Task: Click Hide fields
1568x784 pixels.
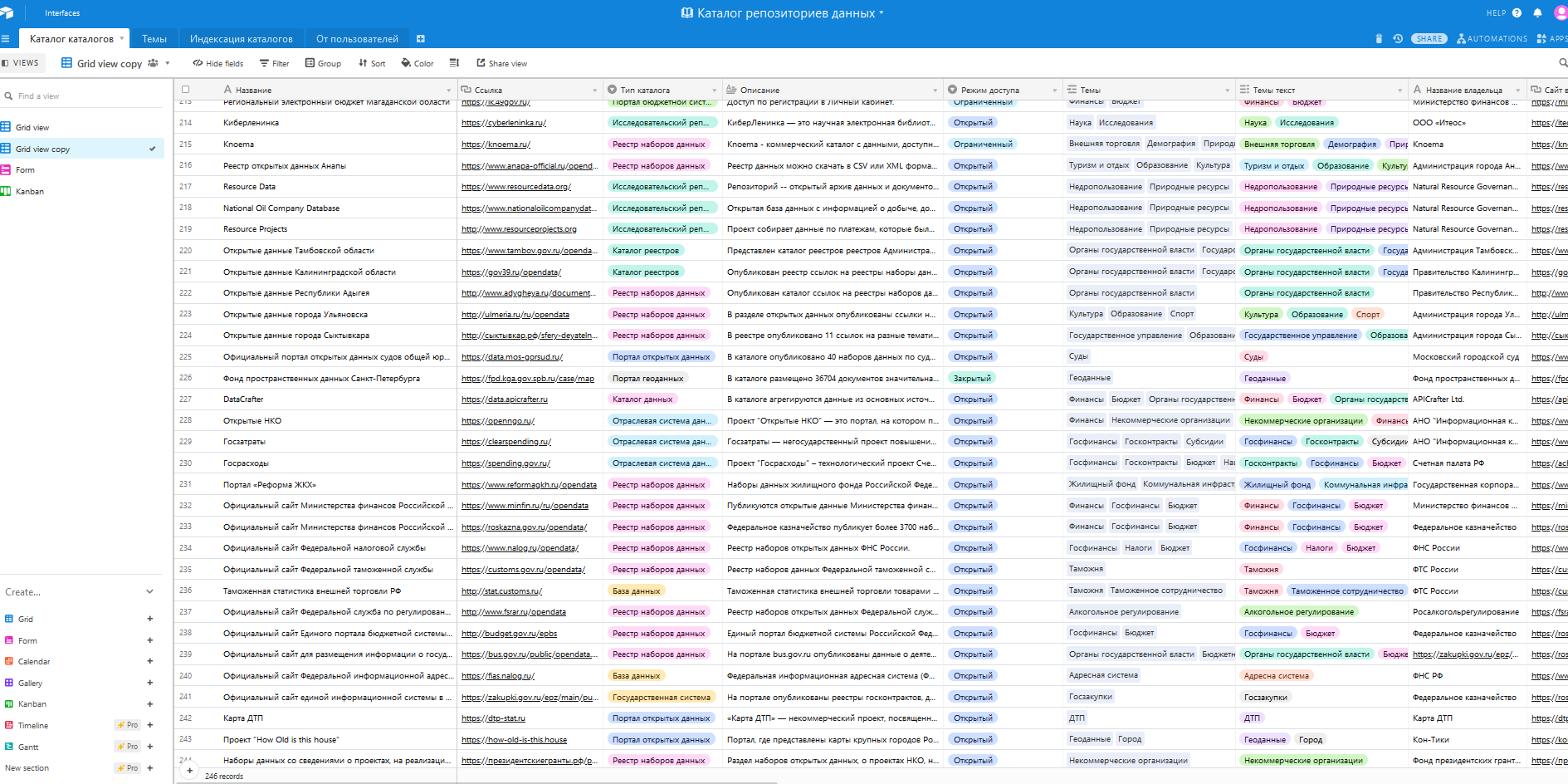Action: 218,63
